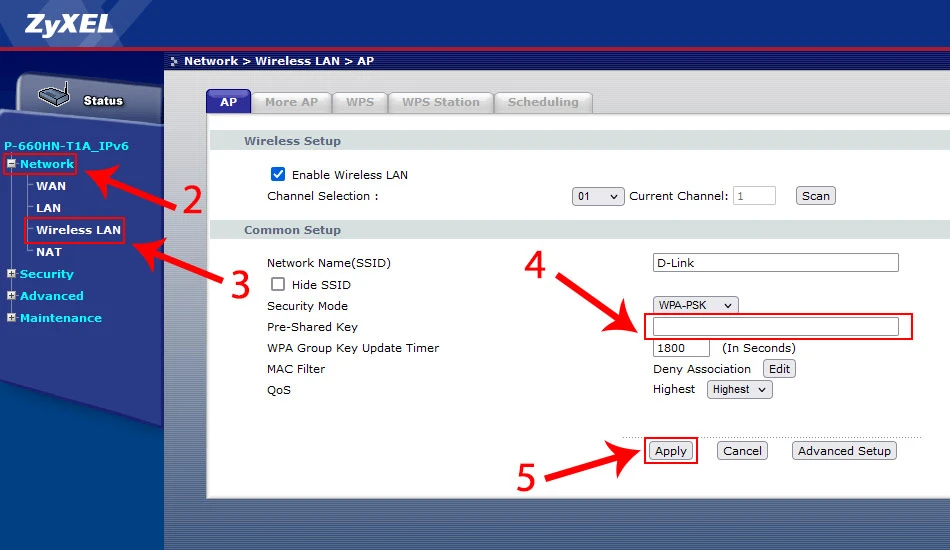The width and height of the screenshot is (950, 550).
Task: Switch to the Scheduling tab
Action: pos(543,102)
